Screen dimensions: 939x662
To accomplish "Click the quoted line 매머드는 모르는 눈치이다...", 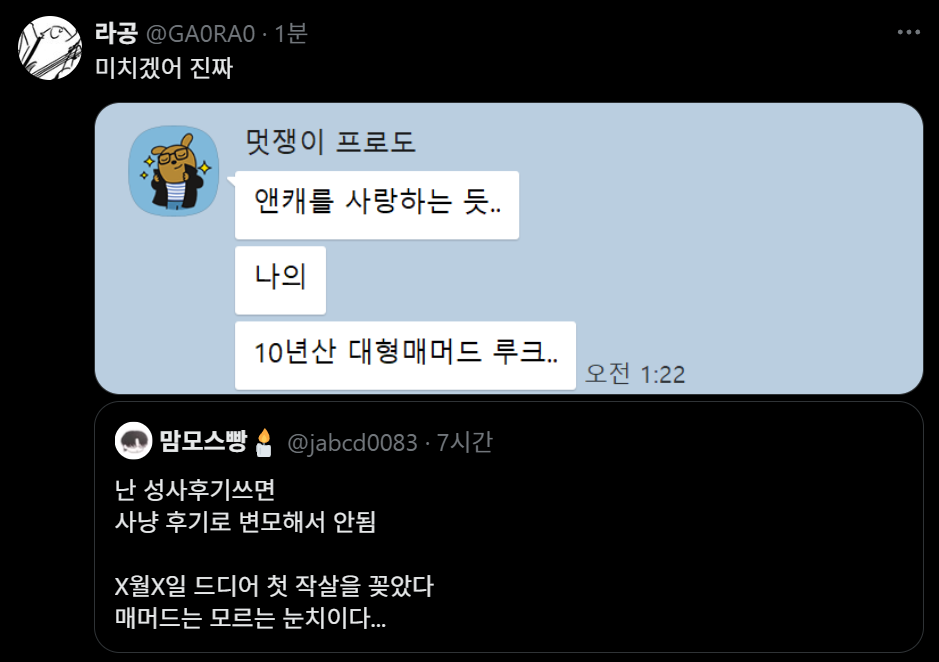I will (x=250, y=618).
